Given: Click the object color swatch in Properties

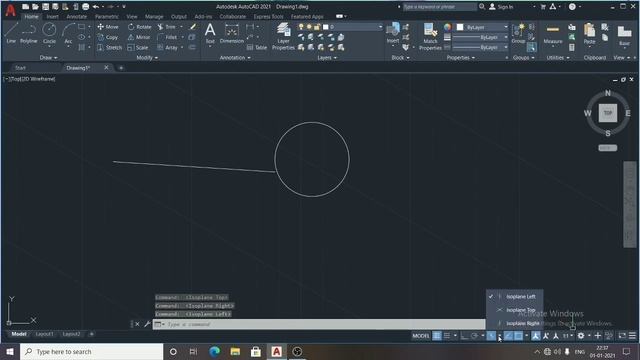Looking at the screenshot, I should tap(460, 27).
